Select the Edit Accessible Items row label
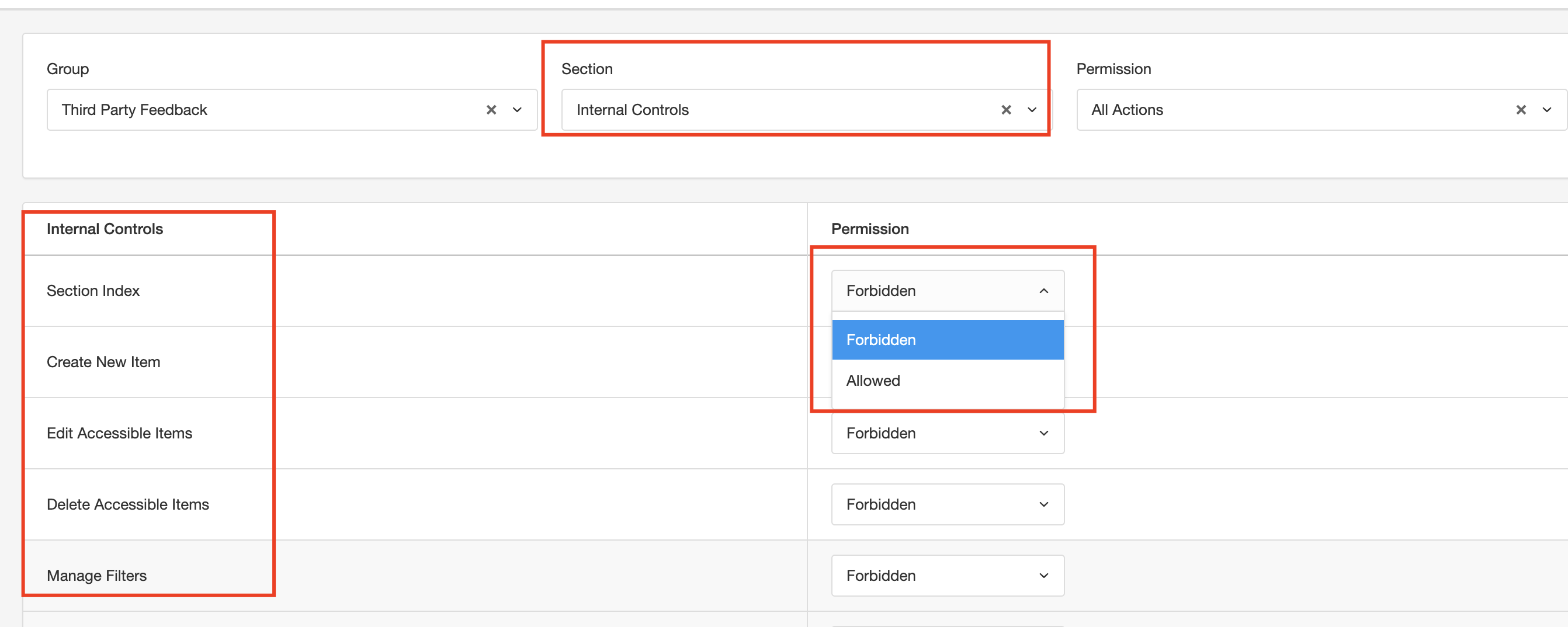The image size is (1568, 627). (x=119, y=433)
